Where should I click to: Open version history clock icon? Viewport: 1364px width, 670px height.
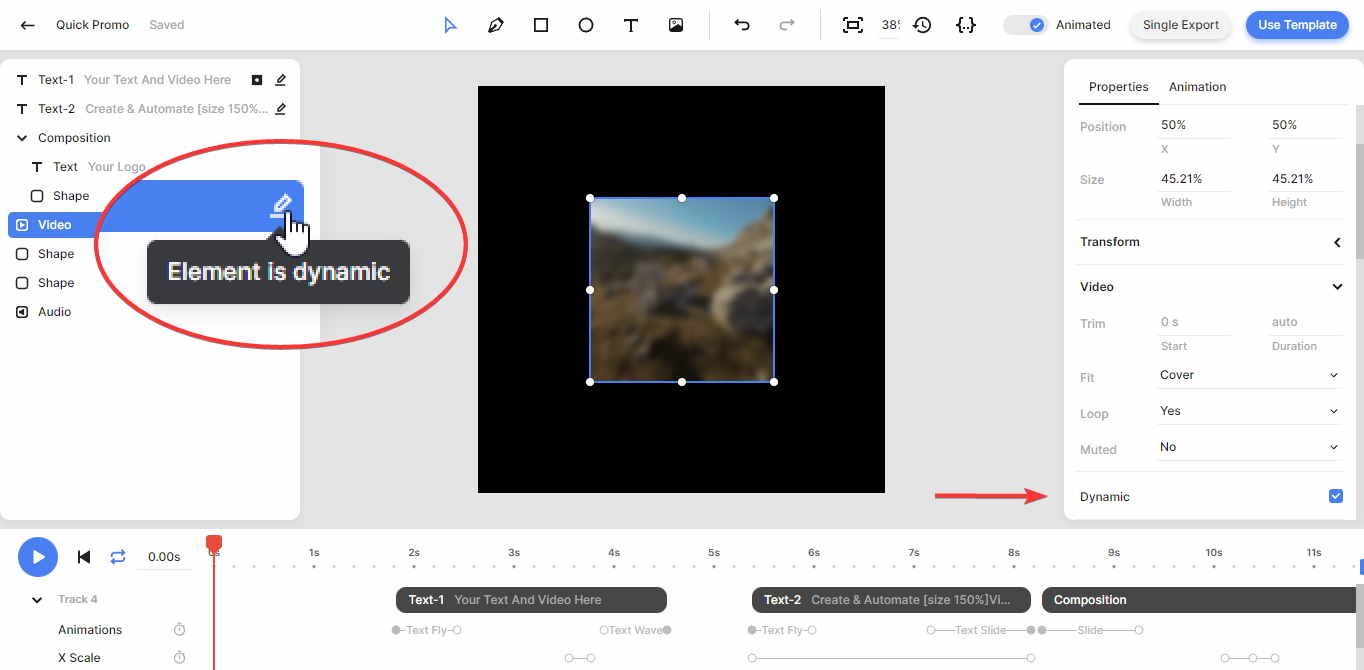point(922,25)
